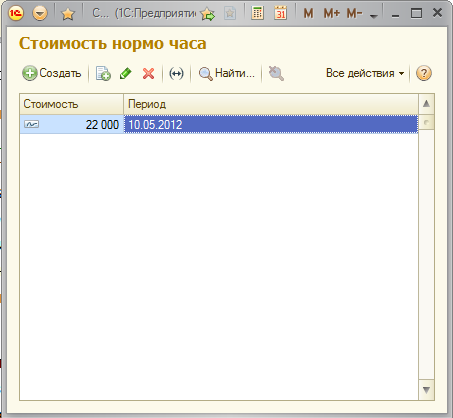453x418 pixels.
Task: Sort by the Период column header
Action: coord(271,104)
